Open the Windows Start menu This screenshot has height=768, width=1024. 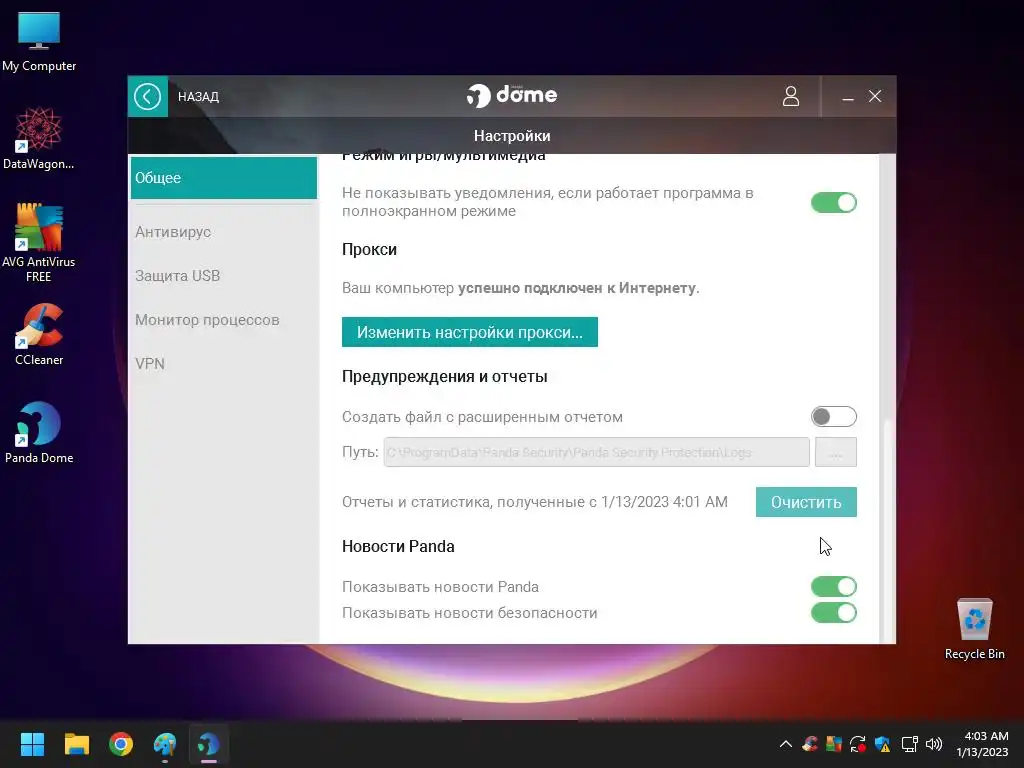pyautogui.click(x=32, y=744)
